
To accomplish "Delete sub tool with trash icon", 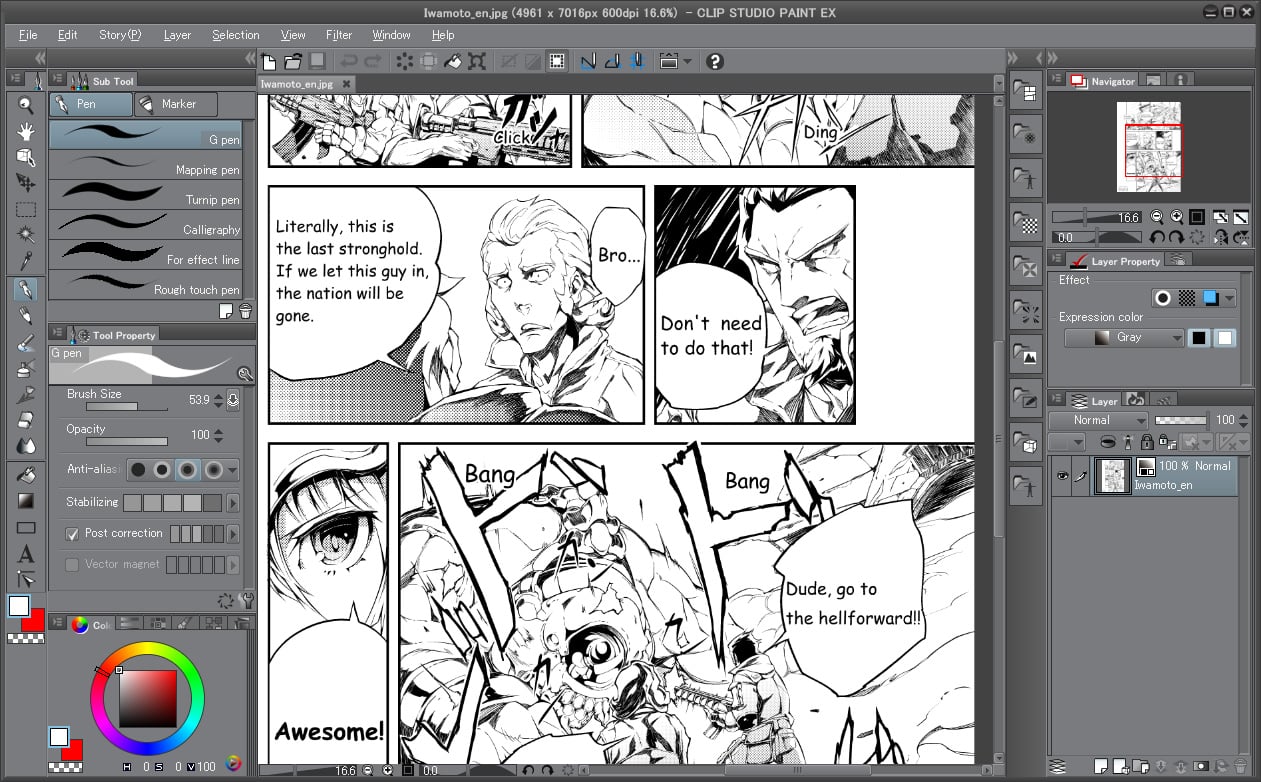I will (x=245, y=312).
